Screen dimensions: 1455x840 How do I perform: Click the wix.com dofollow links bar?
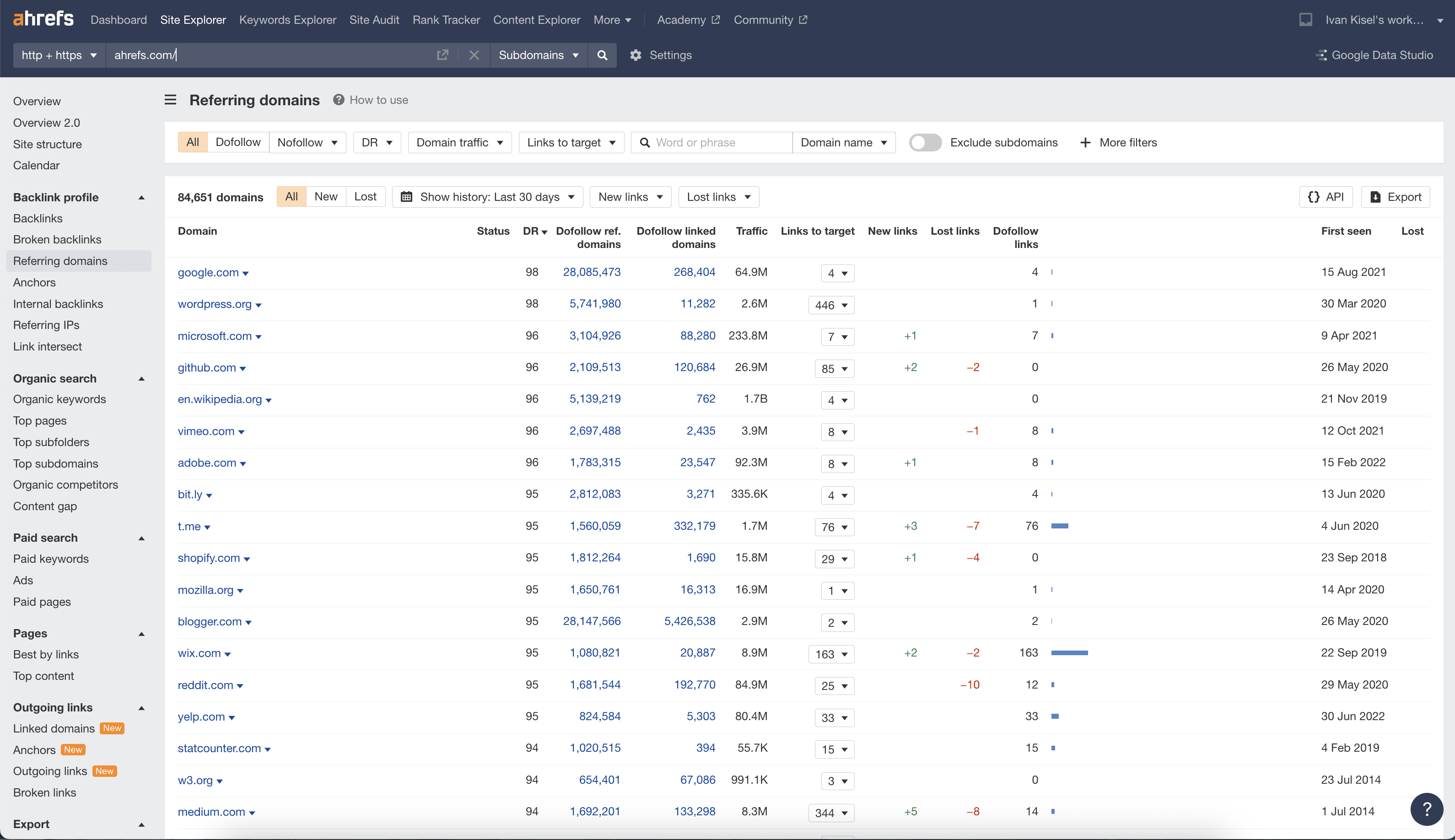tap(1069, 652)
